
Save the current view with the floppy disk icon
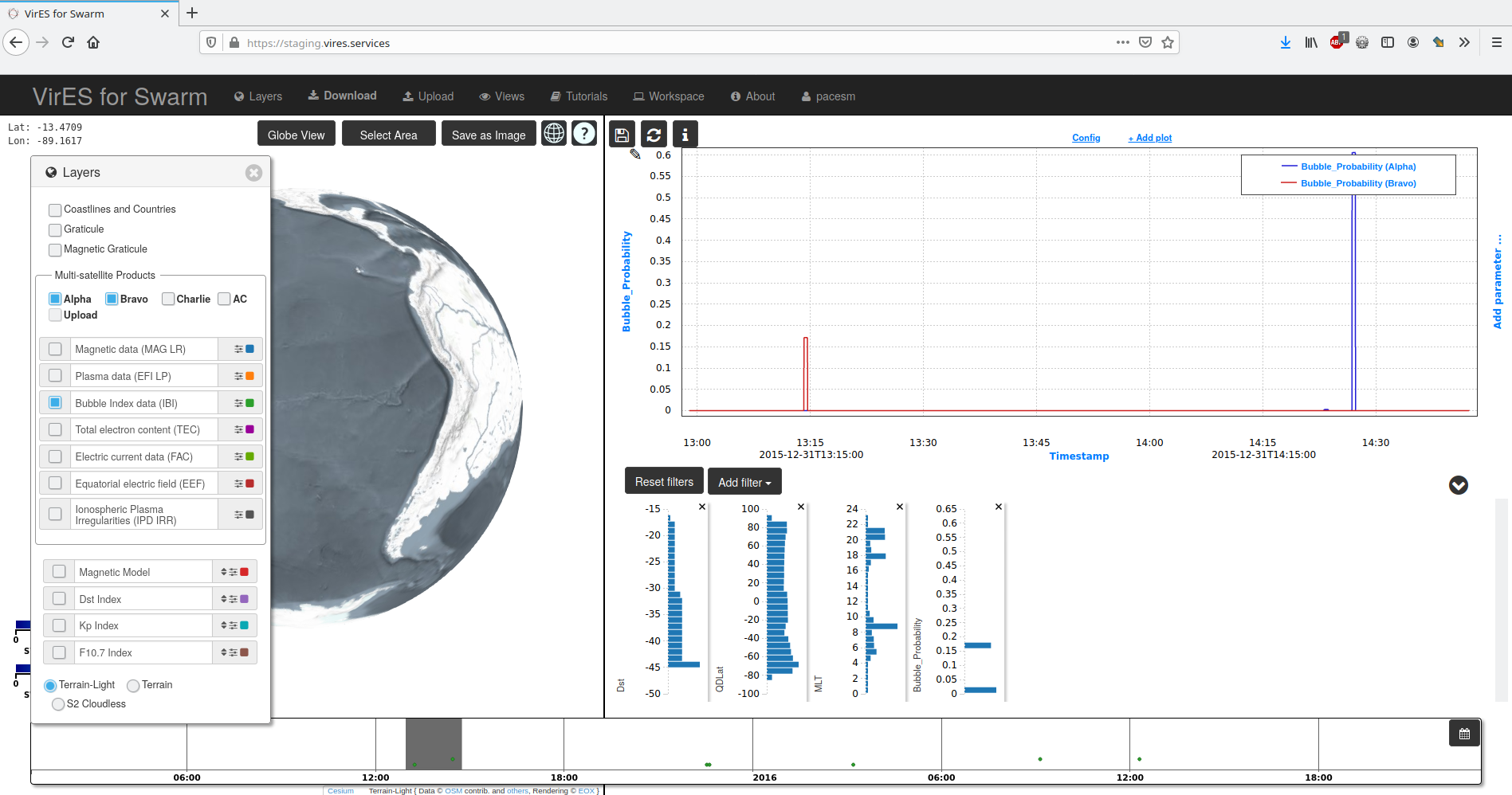pos(622,134)
